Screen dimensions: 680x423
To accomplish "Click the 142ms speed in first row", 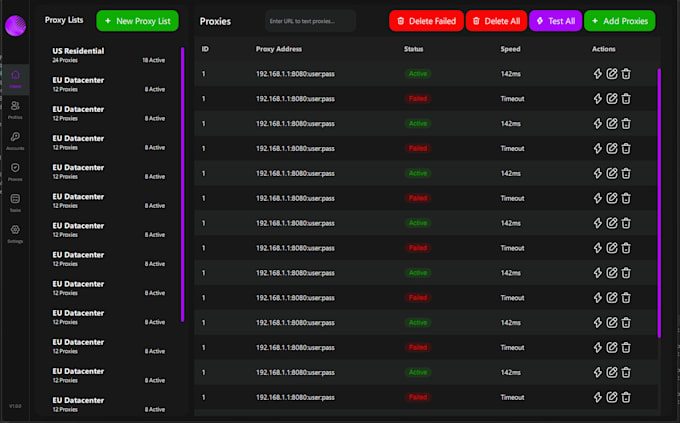I will [510, 74].
